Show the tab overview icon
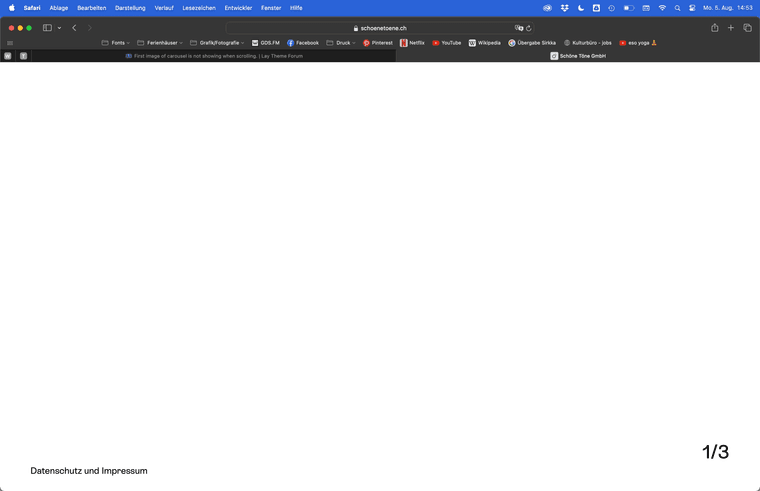760x491 pixels. pos(747,28)
